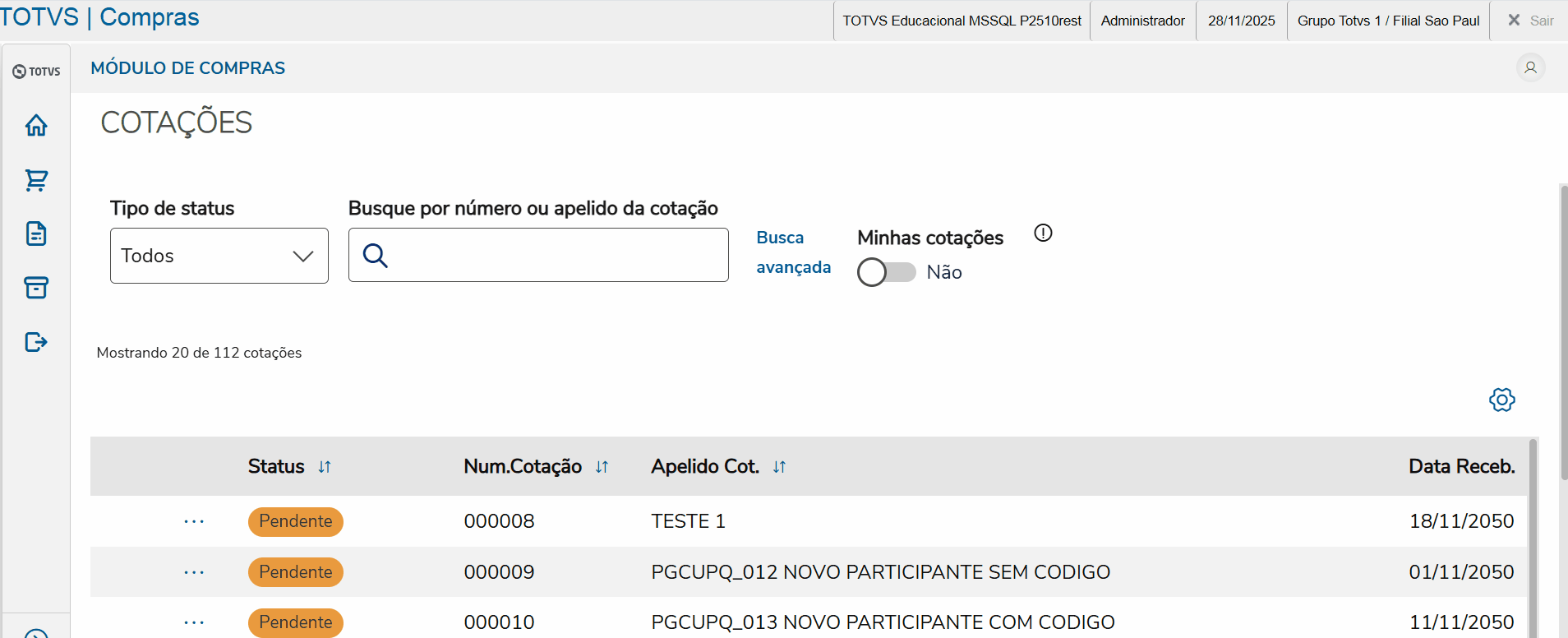Click the TOTVS logo in sidebar
The height and width of the screenshot is (638, 1568).
click(36, 72)
